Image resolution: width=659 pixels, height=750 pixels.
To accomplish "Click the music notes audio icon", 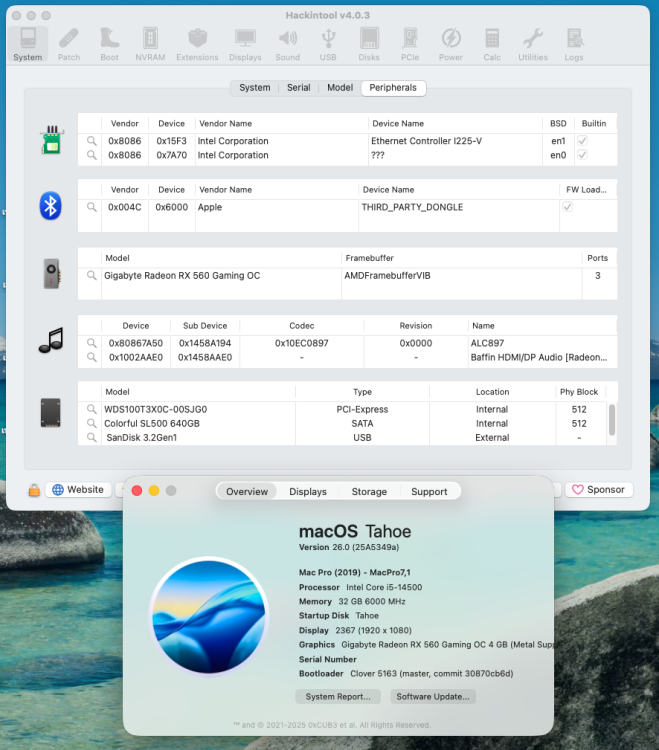I will [51, 340].
